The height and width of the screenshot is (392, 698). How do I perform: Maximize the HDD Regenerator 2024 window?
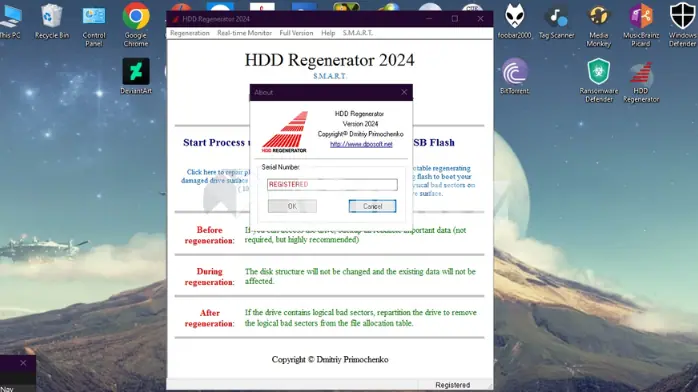(455, 19)
